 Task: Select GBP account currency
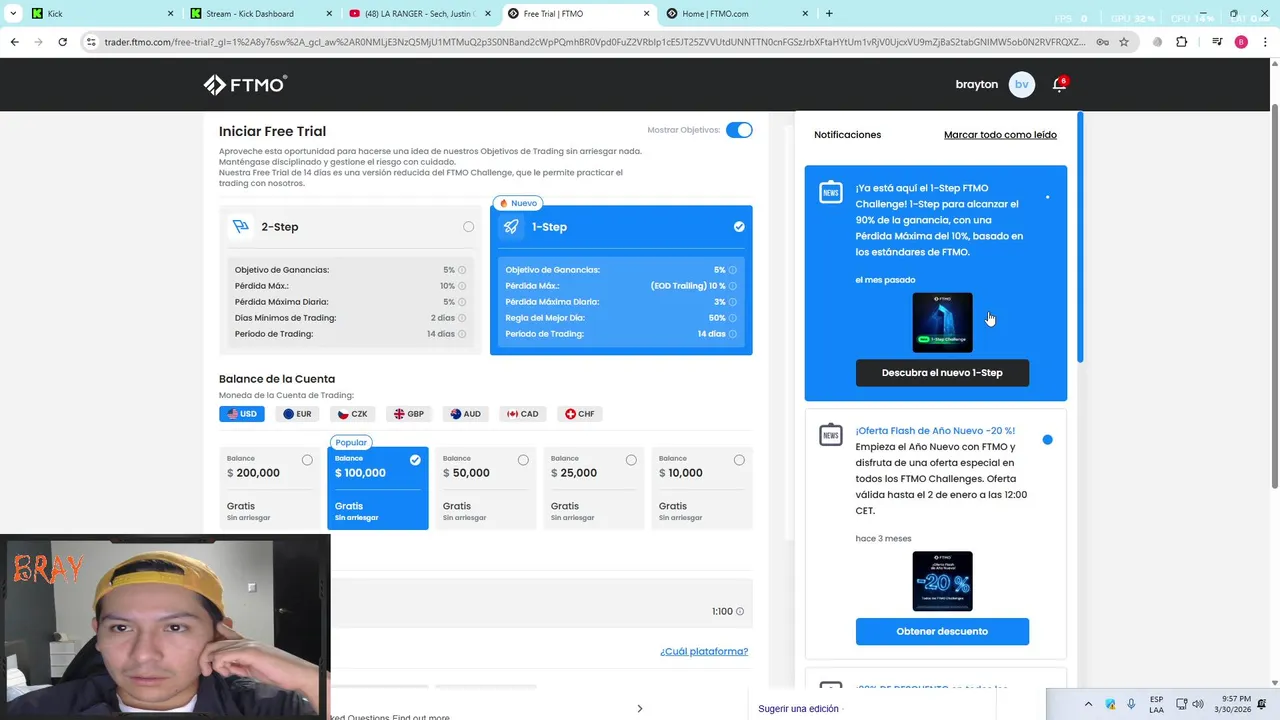409,414
